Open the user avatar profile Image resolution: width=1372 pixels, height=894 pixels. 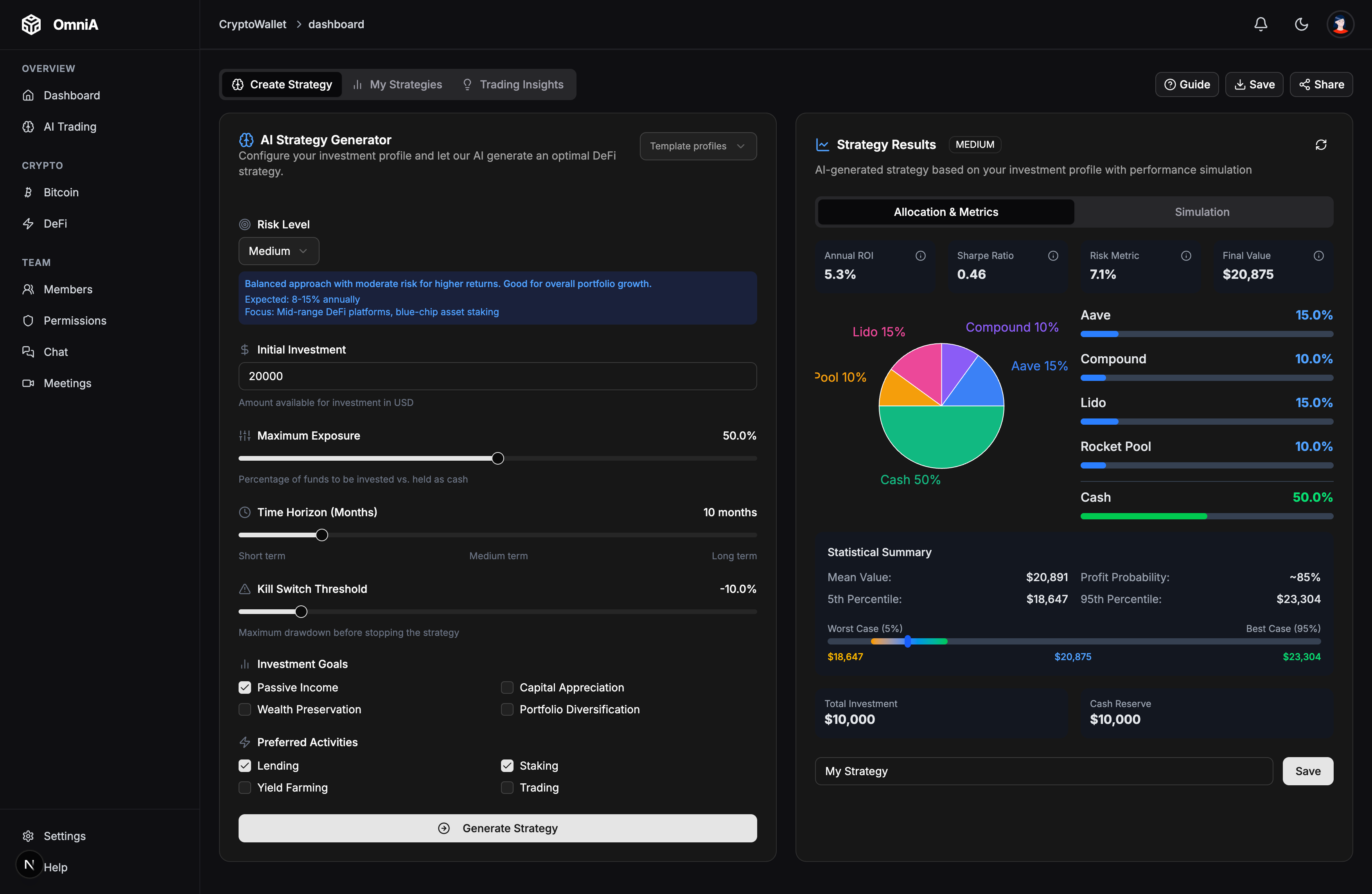(1340, 24)
